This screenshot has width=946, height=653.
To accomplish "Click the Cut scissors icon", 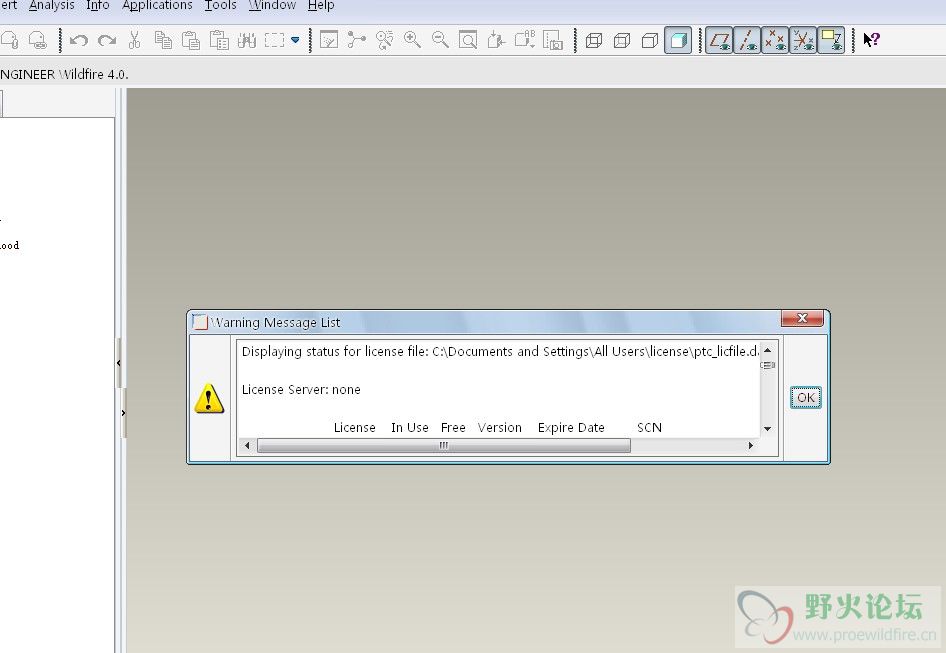I will point(135,40).
